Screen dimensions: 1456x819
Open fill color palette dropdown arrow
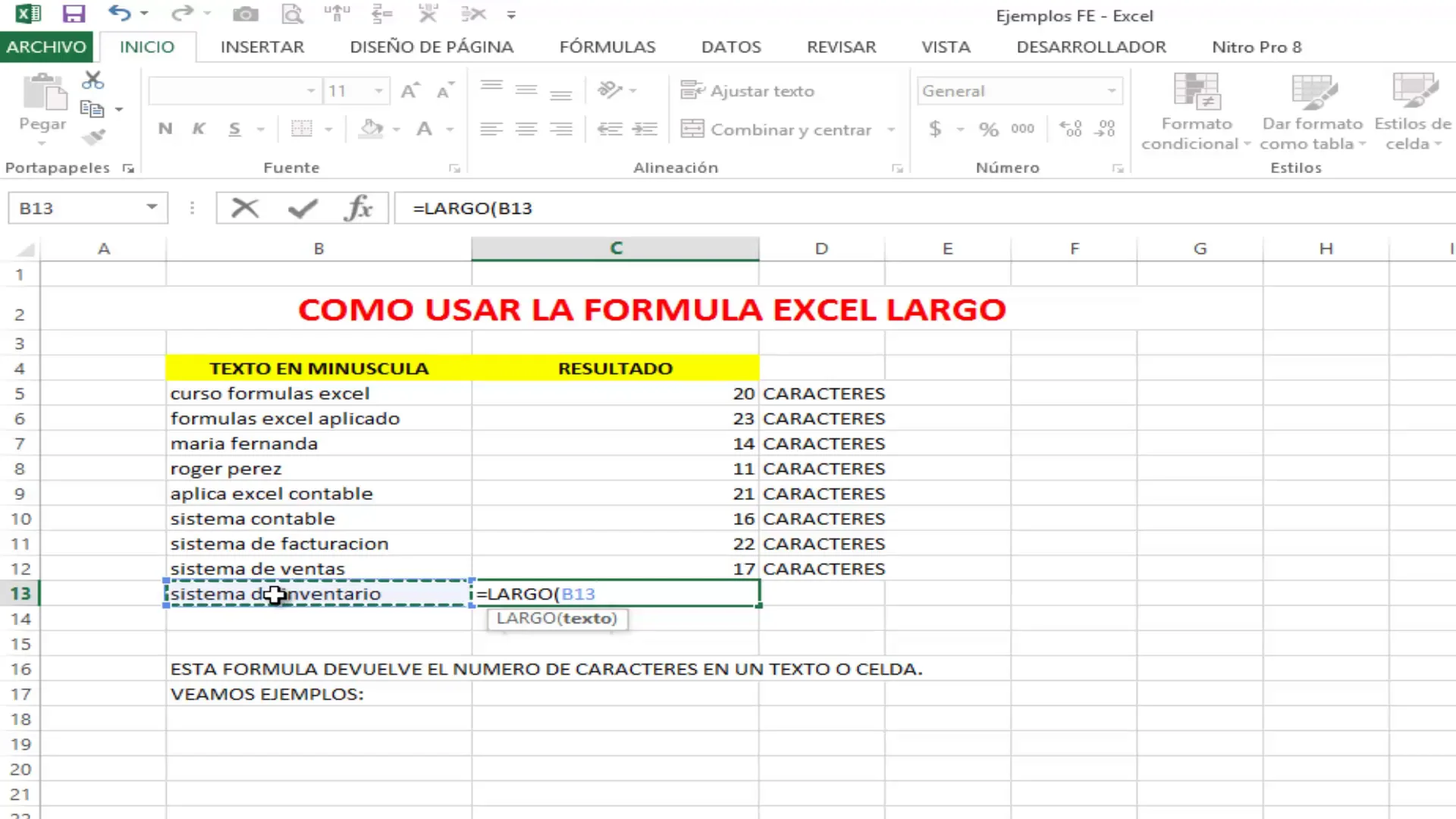point(396,130)
